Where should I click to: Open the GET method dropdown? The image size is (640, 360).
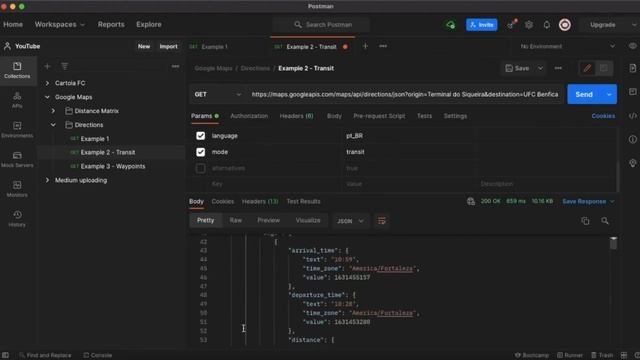tap(218, 95)
